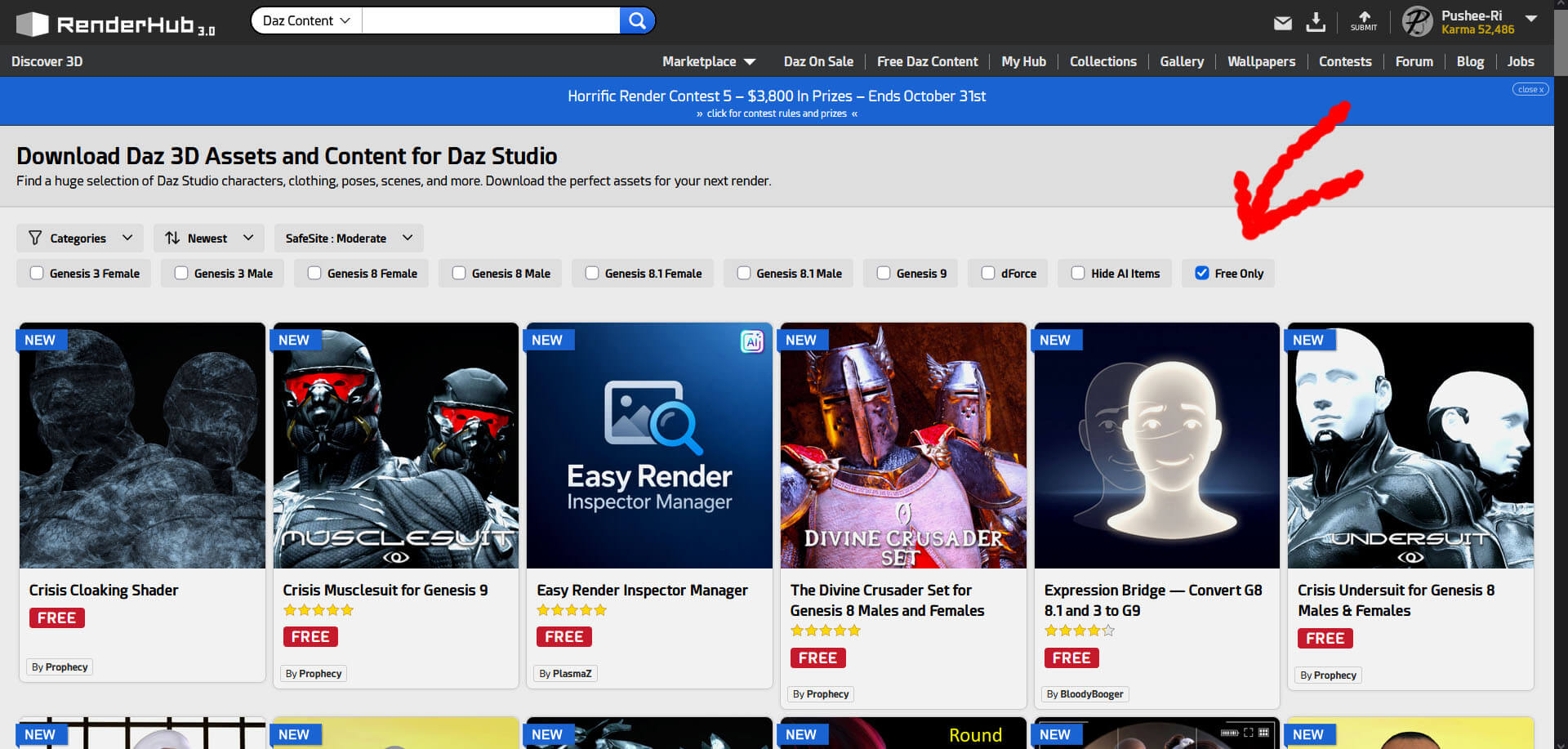Check the Genesis 8.1 Male box
Screen dimensions: 1568x749
[744, 273]
